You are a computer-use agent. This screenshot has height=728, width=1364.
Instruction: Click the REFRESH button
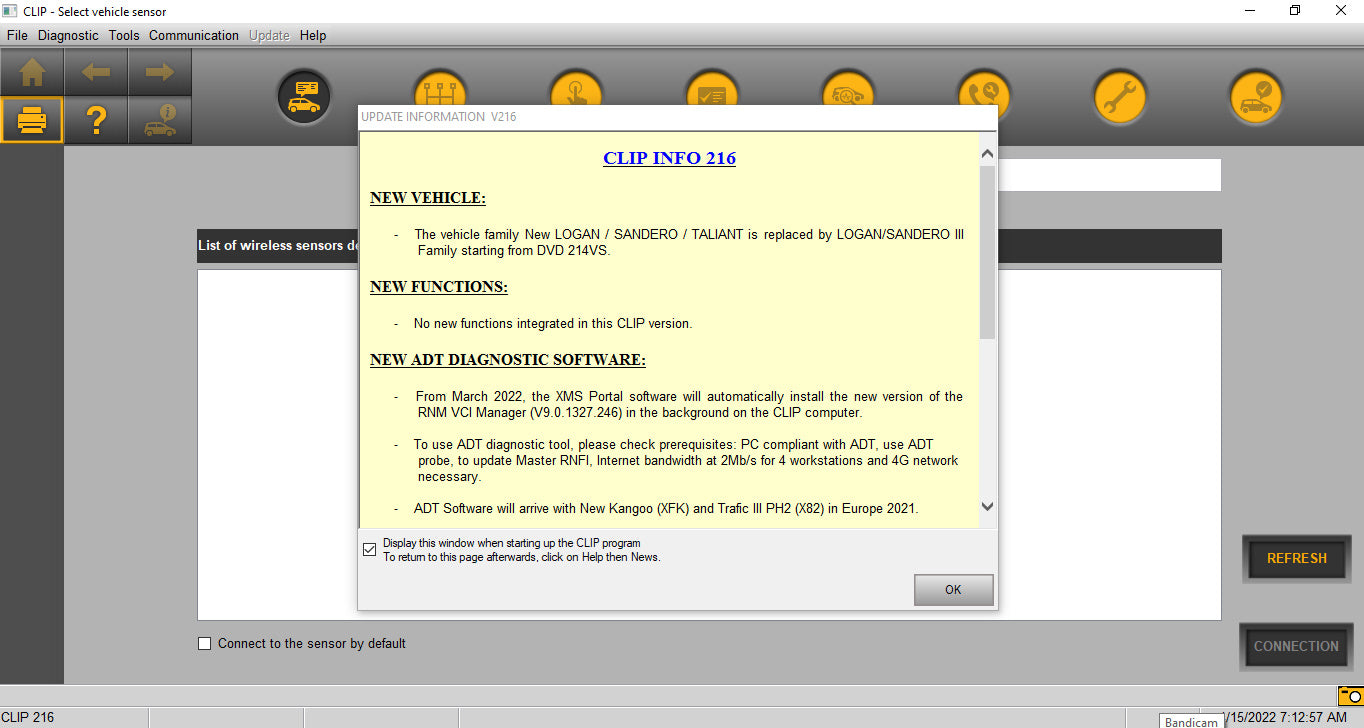(x=1296, y=558)
